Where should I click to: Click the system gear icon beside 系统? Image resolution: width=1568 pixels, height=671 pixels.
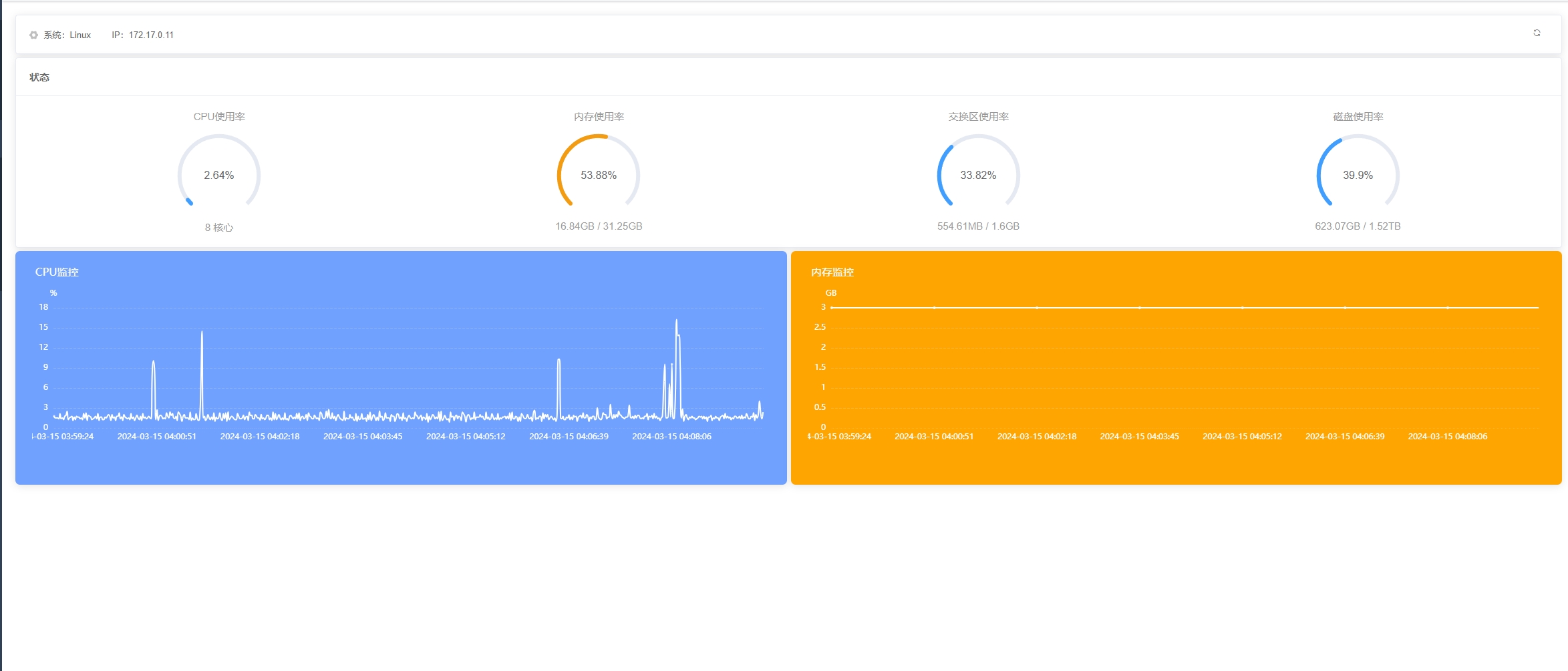coord(33,35)
